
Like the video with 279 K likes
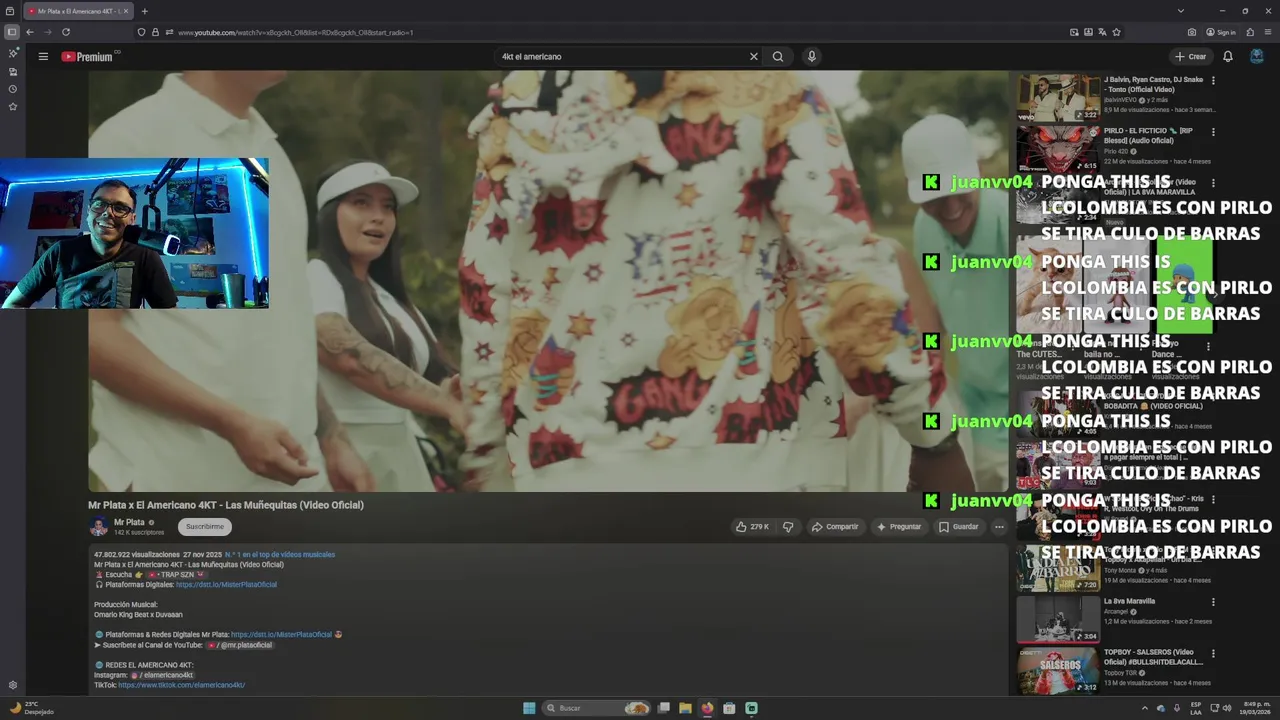pyautogui.click(x=752, y=526)
